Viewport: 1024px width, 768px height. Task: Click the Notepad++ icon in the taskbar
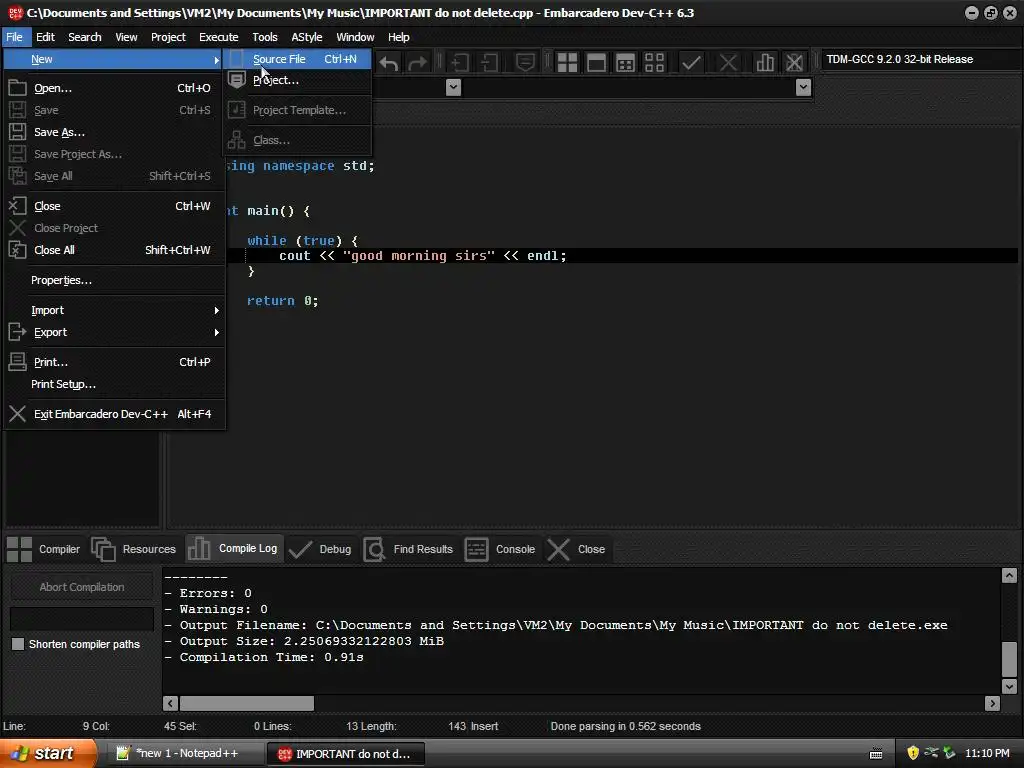[122, 753]
